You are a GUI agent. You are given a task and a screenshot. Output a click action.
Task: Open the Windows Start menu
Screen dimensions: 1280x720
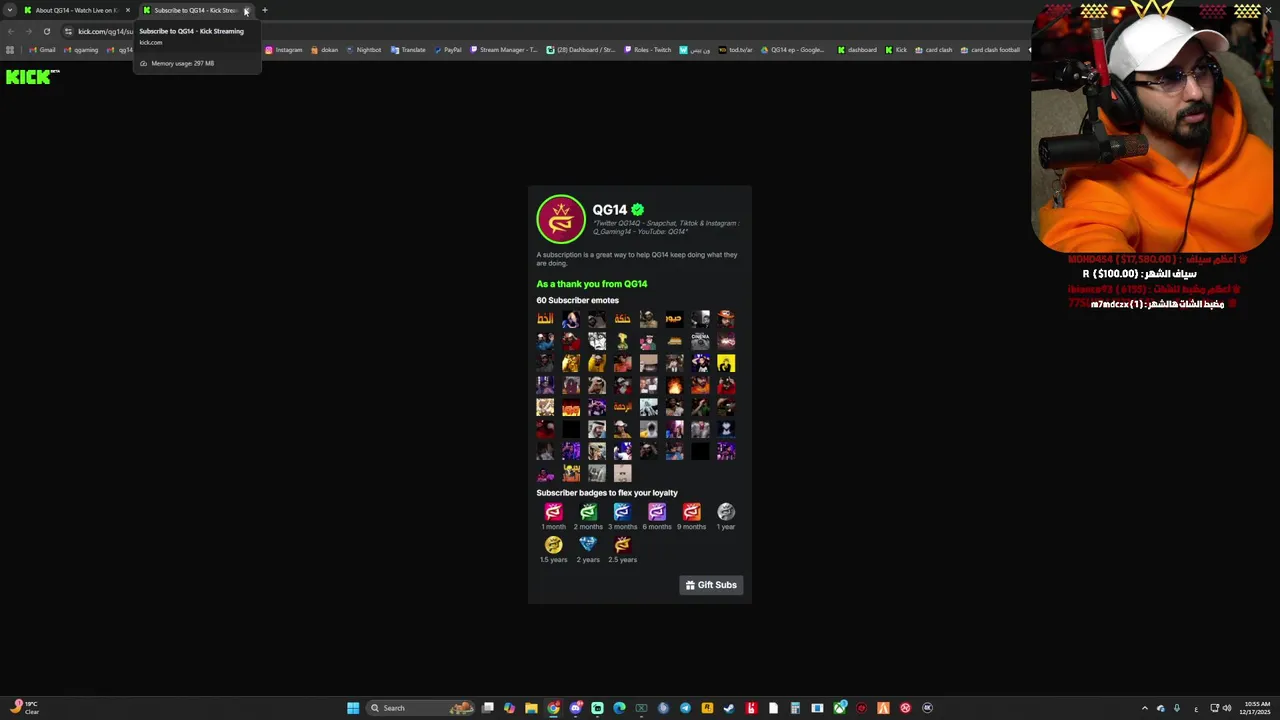tap(353, 708)
